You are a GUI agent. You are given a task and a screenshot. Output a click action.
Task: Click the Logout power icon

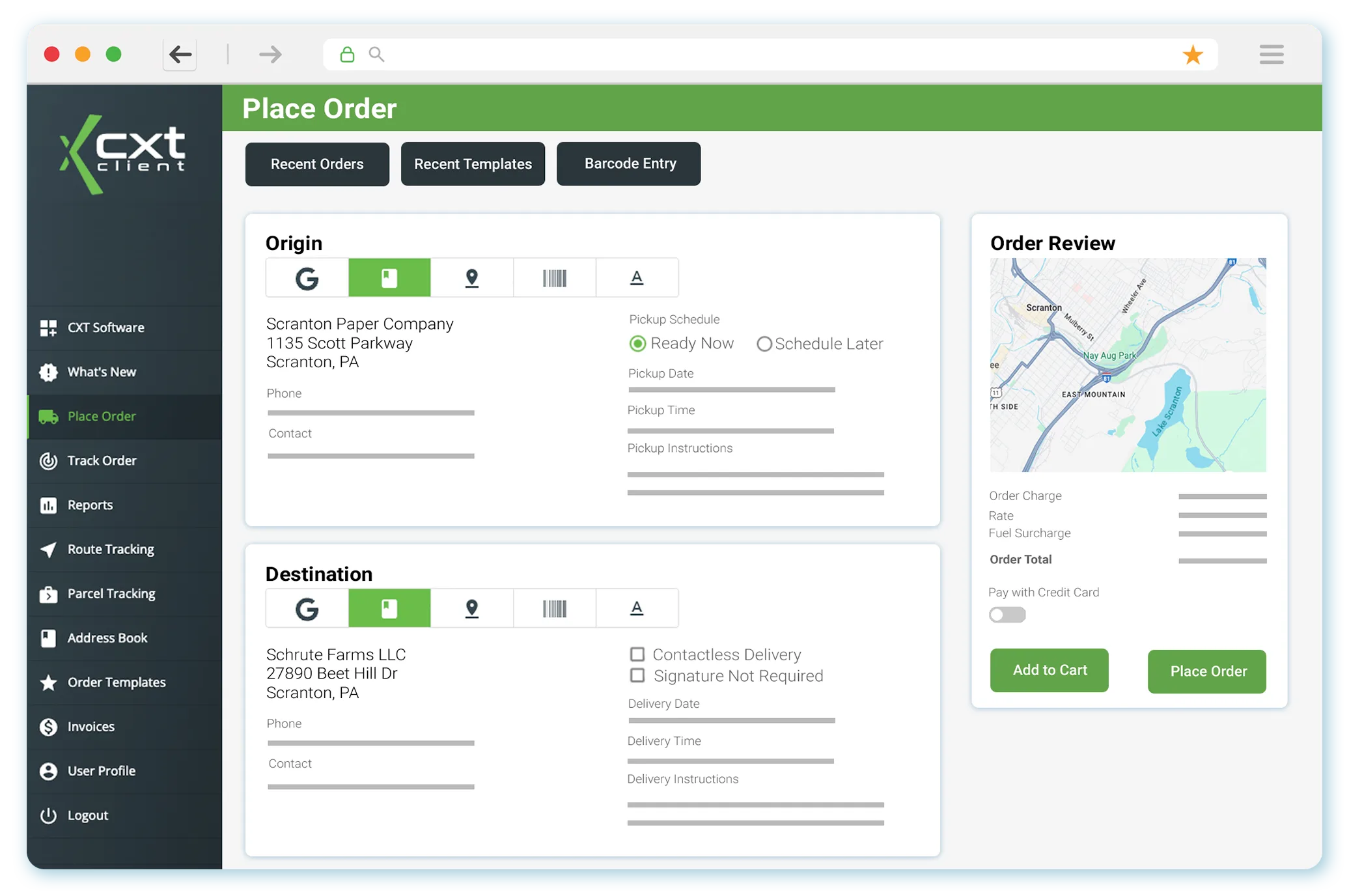[x=48, y=815]
